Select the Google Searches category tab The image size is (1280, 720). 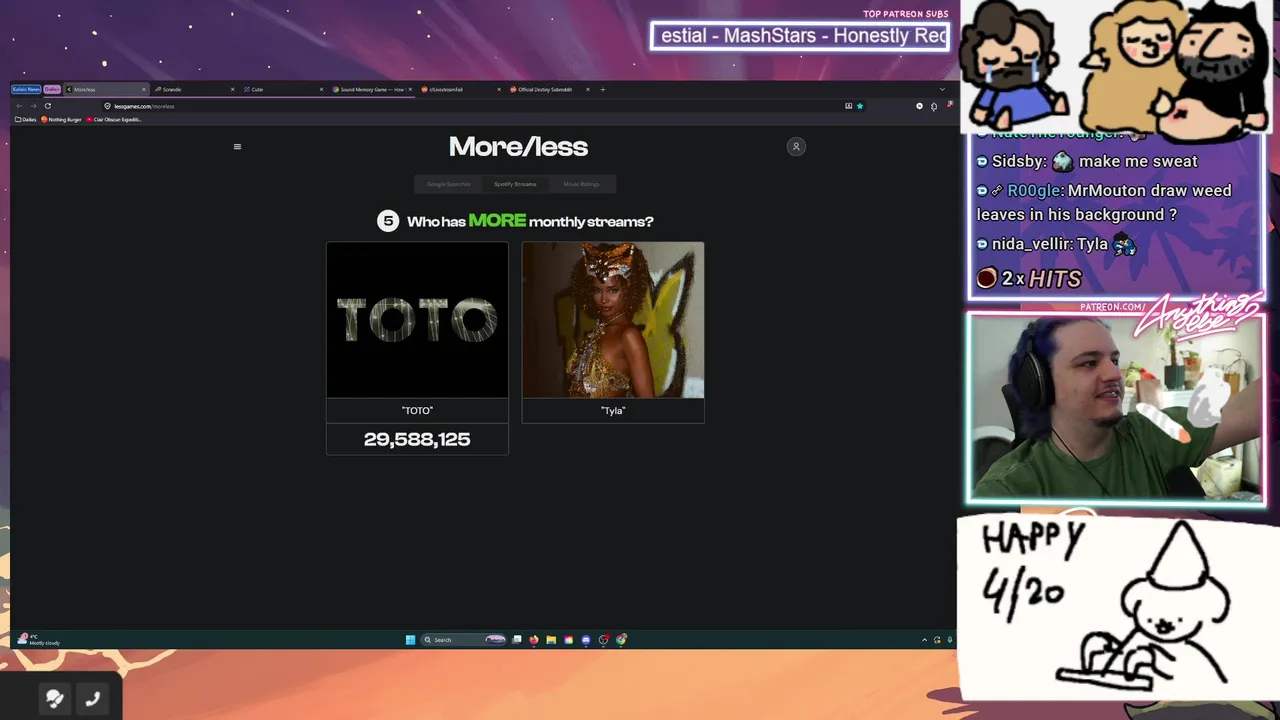coord(448,184)
